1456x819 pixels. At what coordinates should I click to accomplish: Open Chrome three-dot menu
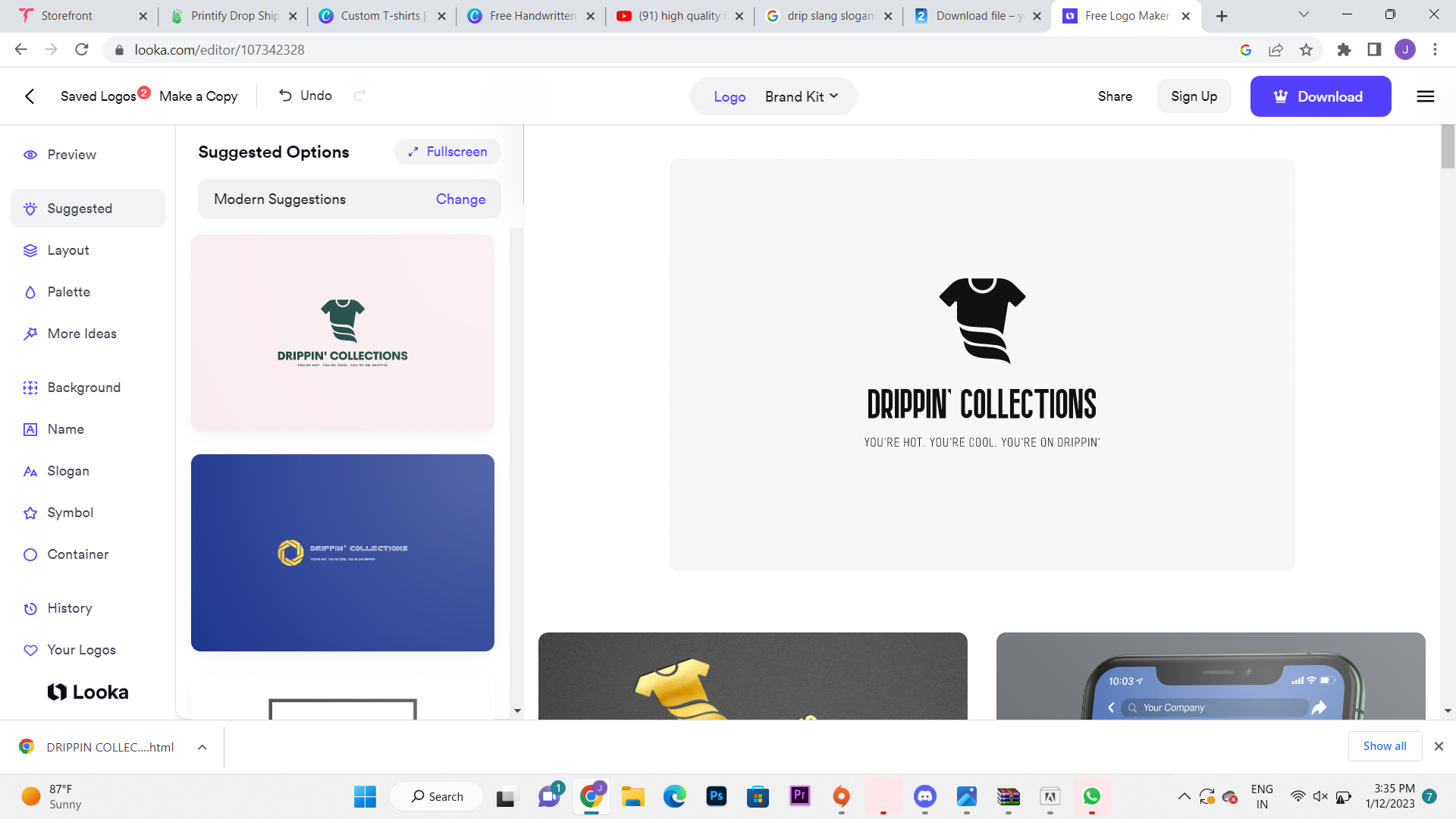(1435, 50)
